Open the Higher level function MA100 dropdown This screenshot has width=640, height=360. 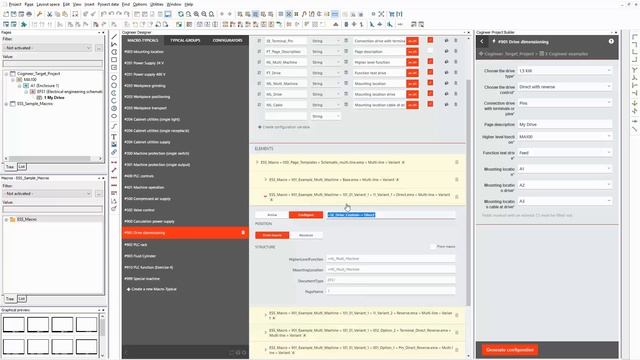565,136
